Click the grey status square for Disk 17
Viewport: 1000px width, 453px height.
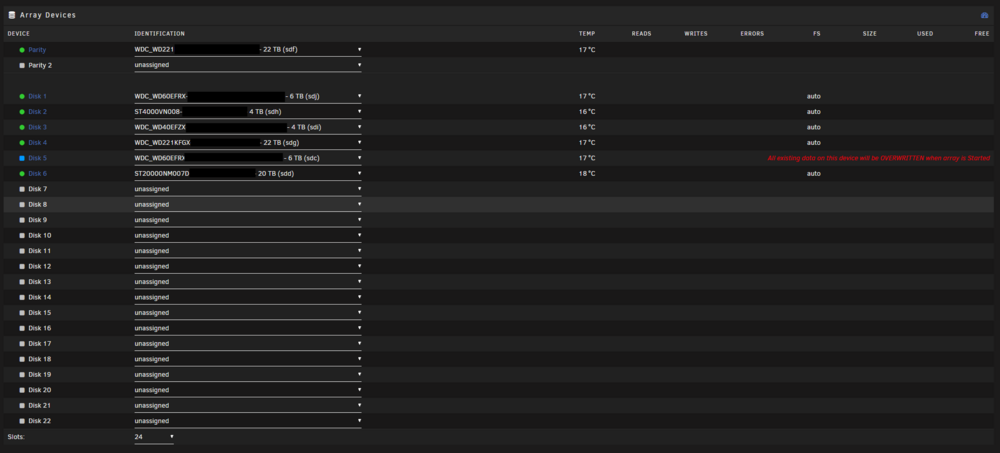tap(22, 344)
